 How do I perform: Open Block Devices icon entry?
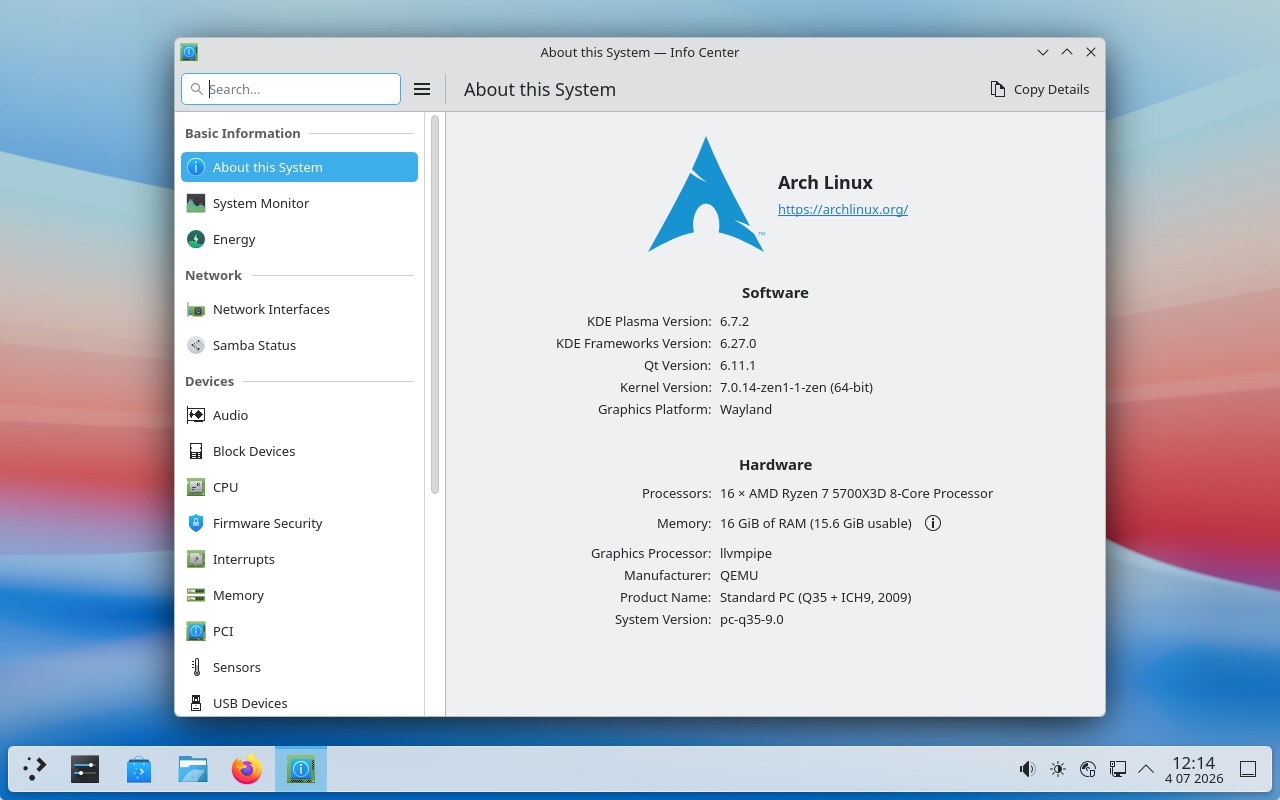coord(196,451)
